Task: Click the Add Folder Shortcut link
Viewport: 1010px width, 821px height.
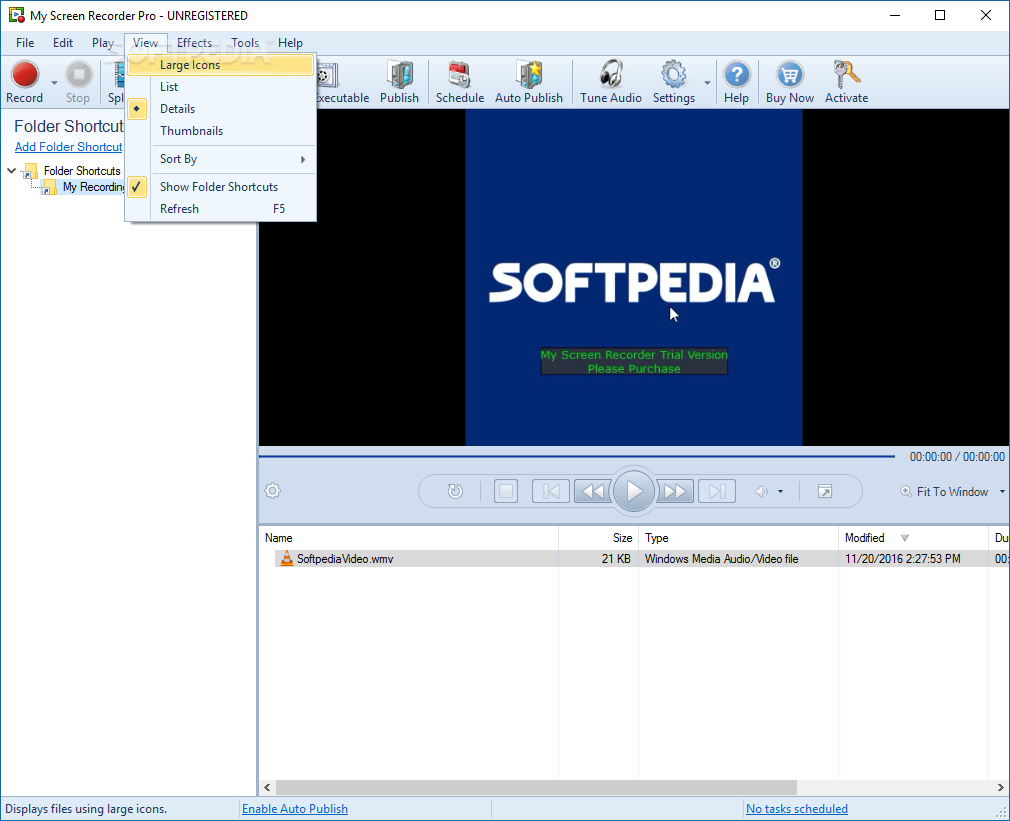Action: [x=68, y=147]
